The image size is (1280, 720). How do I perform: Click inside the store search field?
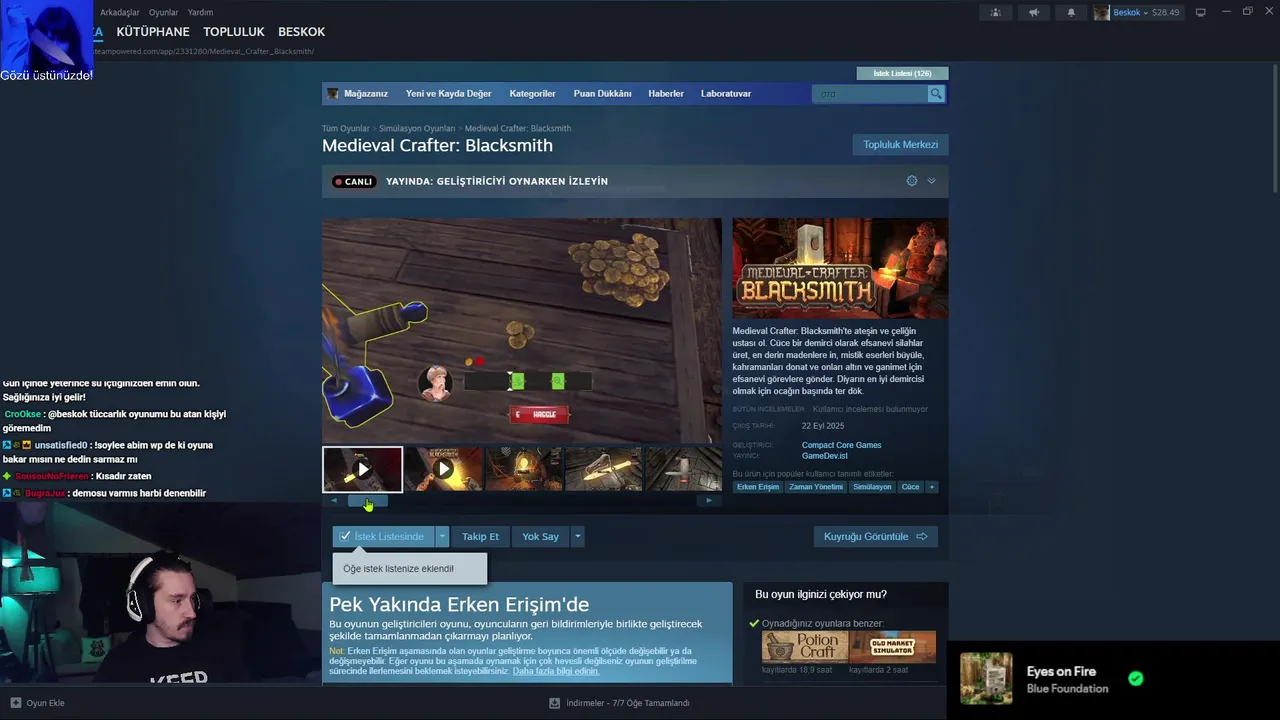[870, 94]
